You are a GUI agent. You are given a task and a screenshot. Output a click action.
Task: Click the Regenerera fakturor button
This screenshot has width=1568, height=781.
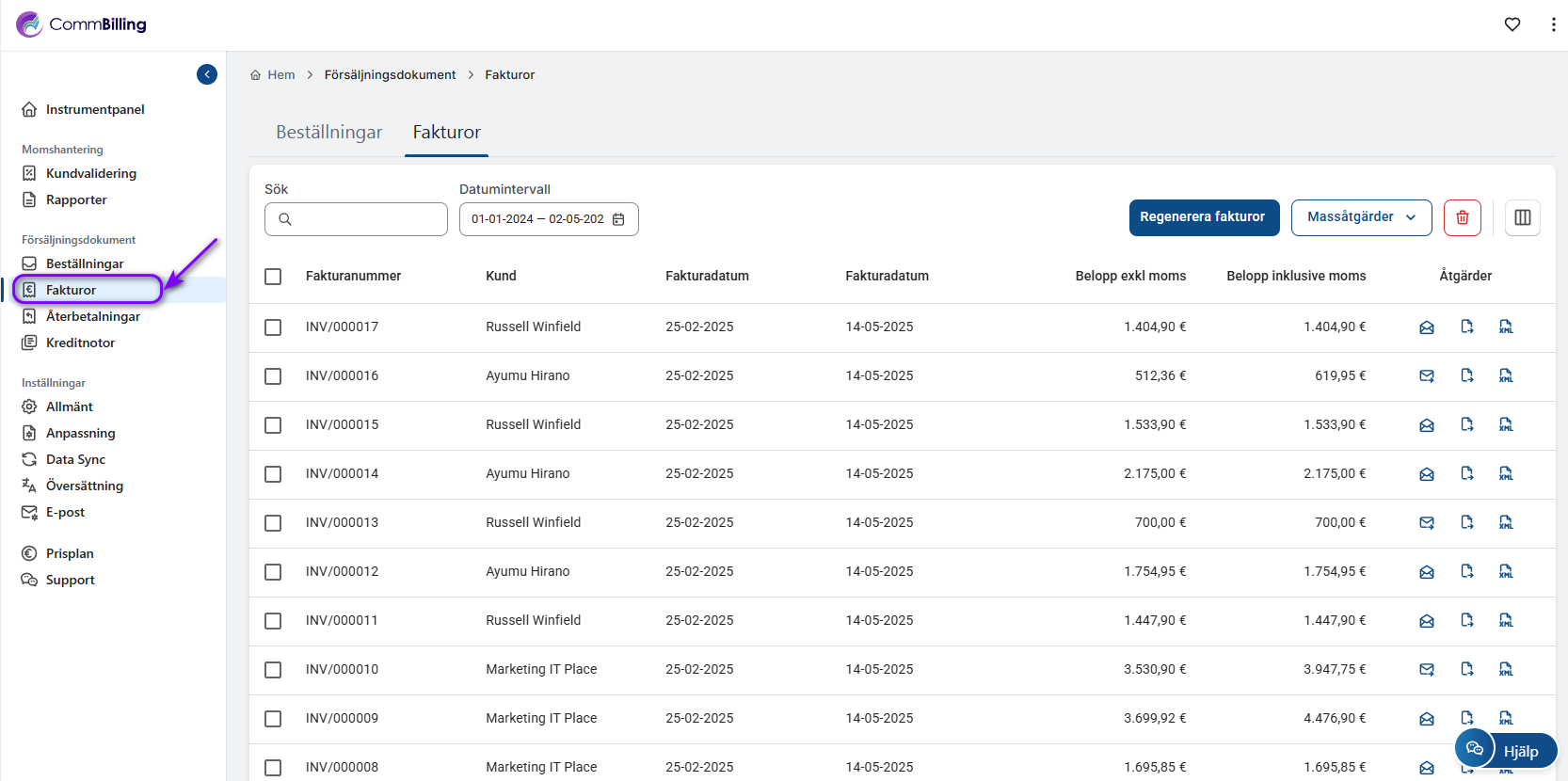click(1203, 217)
